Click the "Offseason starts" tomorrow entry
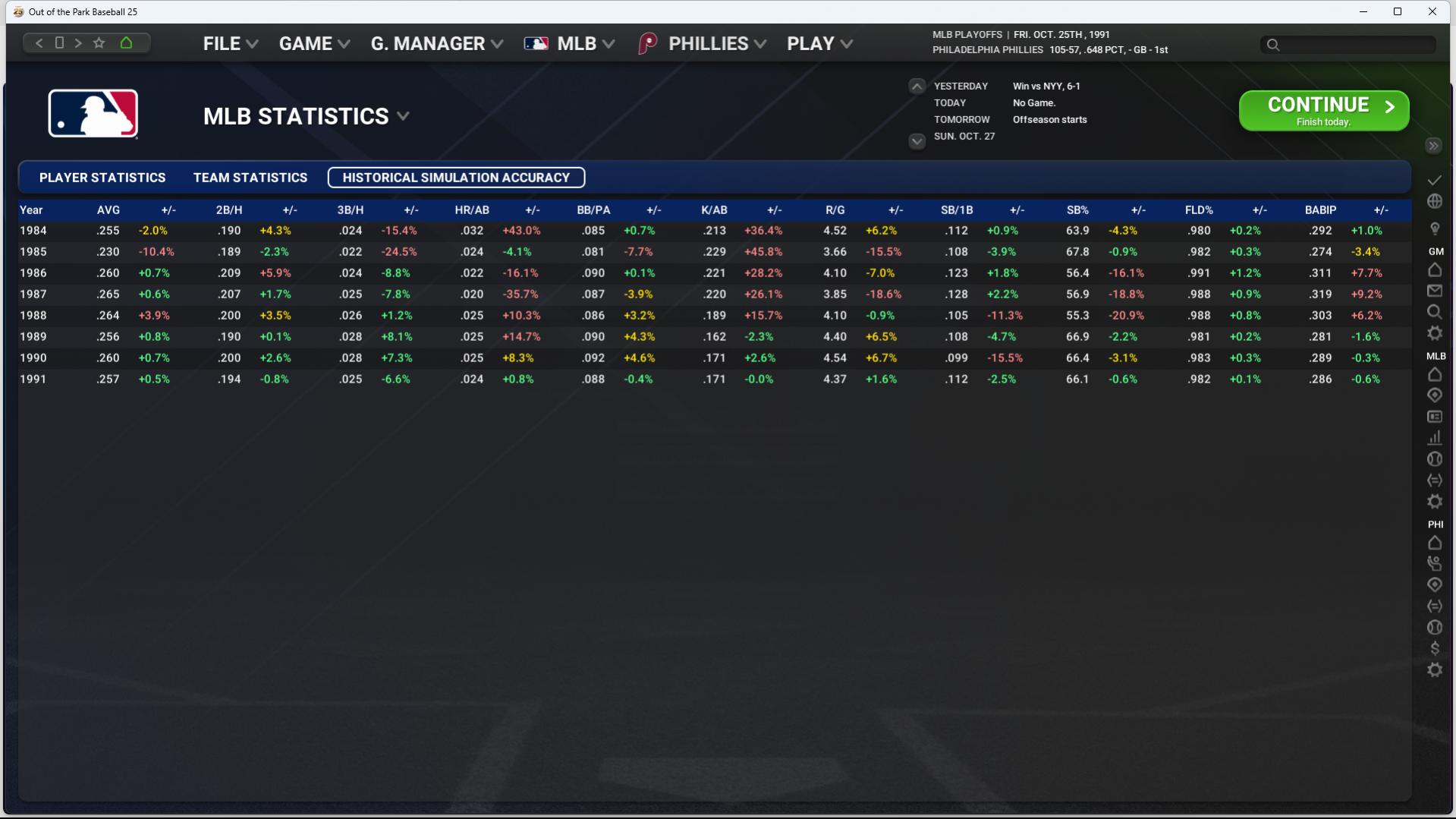This screenshot has width=1456, height=819. click(1050, 120)
